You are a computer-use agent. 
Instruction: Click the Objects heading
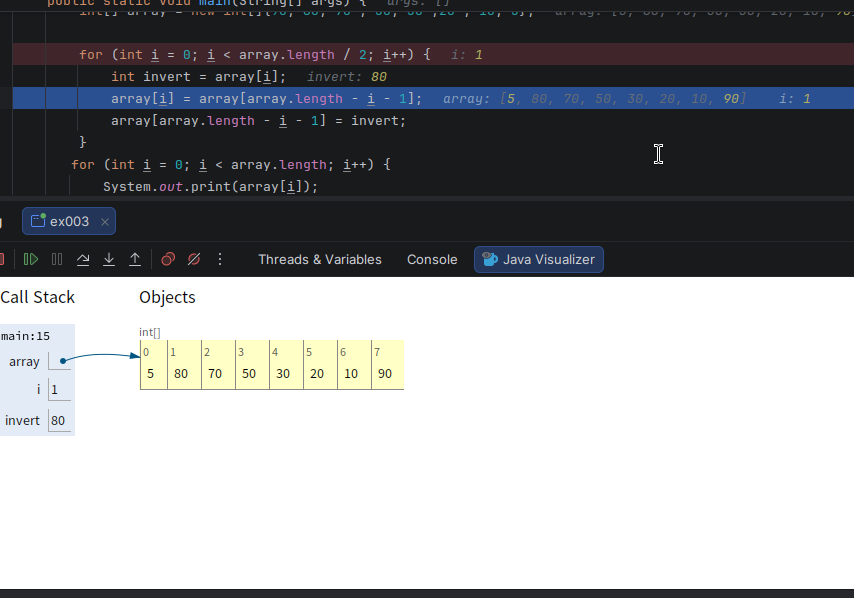pyautogui.click(x=167, y=297)
